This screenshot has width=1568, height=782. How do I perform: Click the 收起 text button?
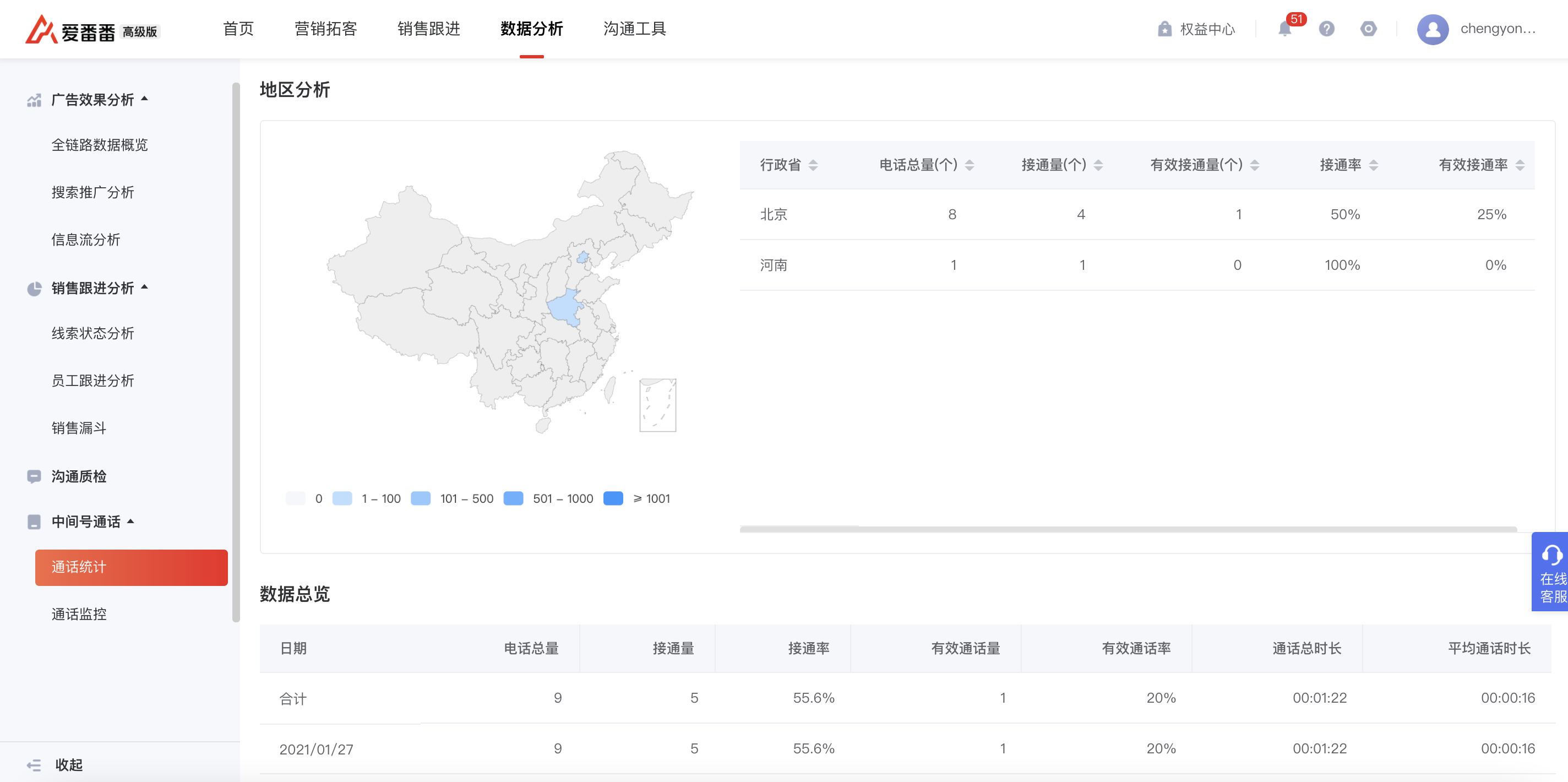tap(69, 765)
